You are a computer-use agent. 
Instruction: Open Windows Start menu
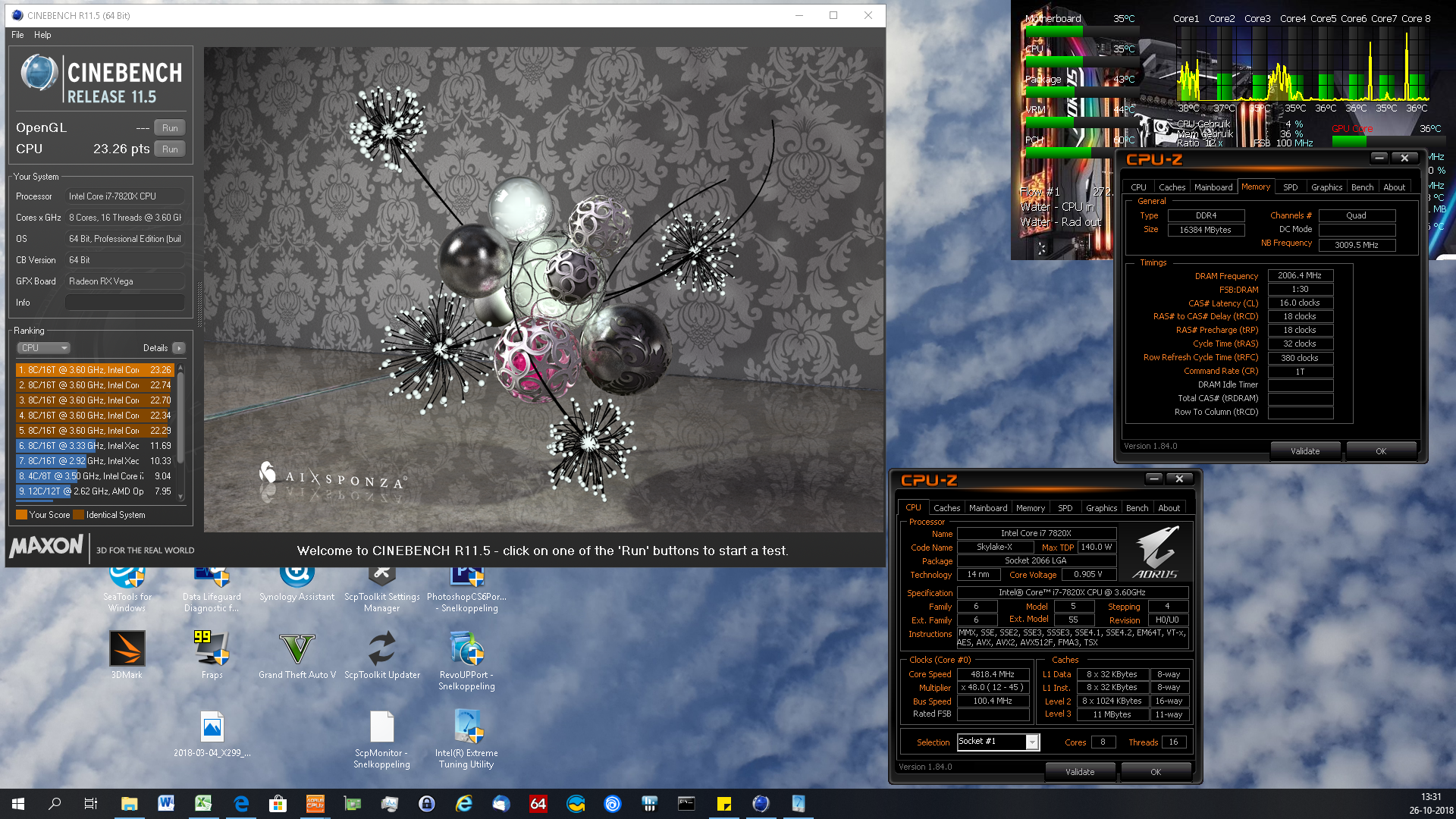tap(18, 804)
